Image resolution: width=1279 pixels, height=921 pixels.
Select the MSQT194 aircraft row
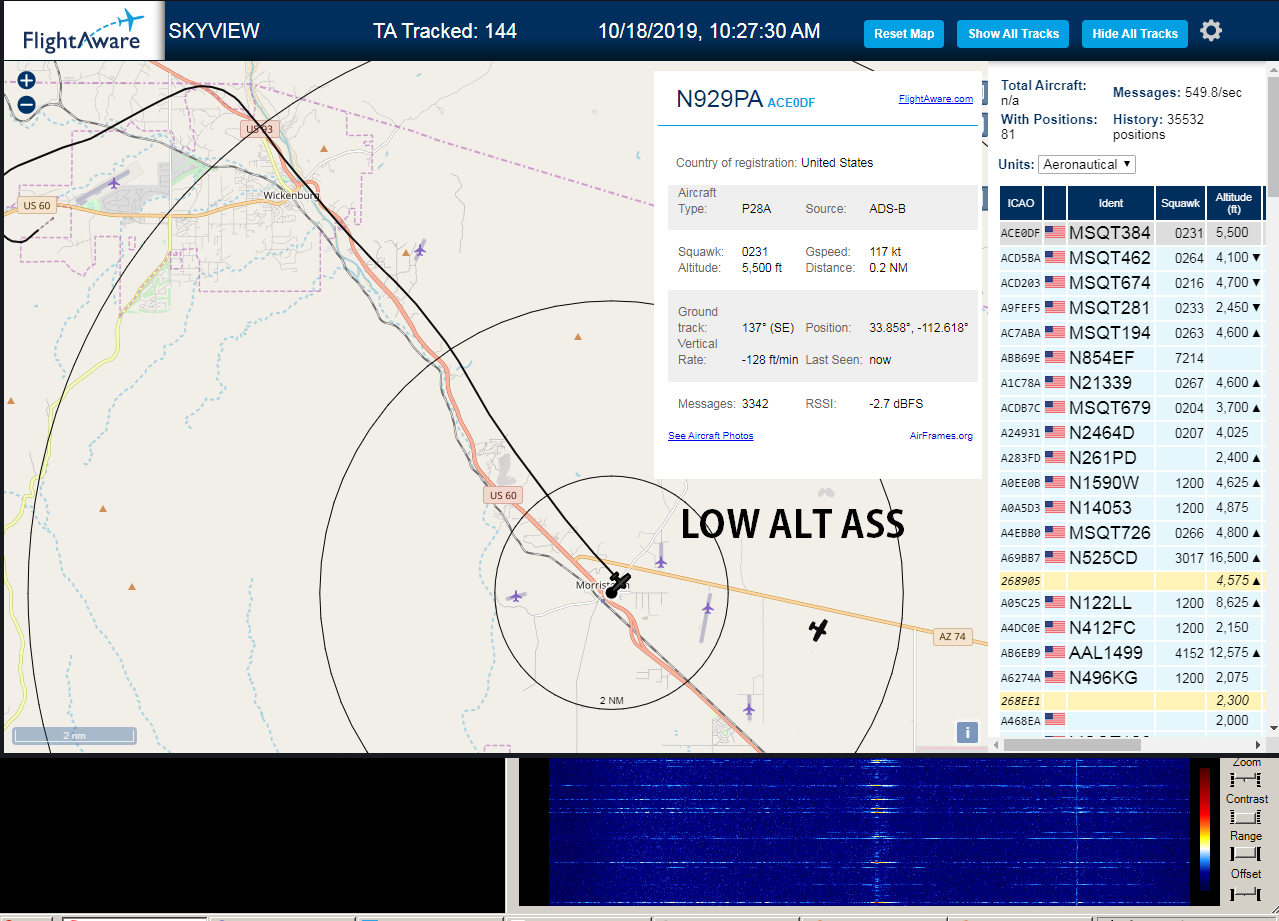pyautogui.click(x=1131, y=333)
